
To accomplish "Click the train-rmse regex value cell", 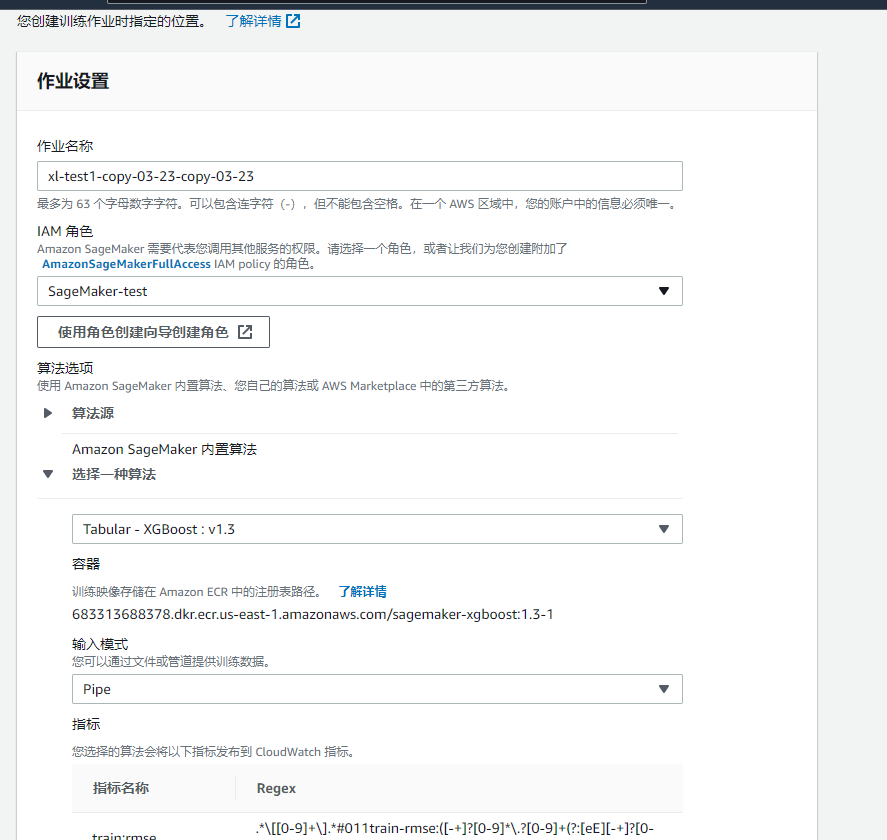I will 455,828.
